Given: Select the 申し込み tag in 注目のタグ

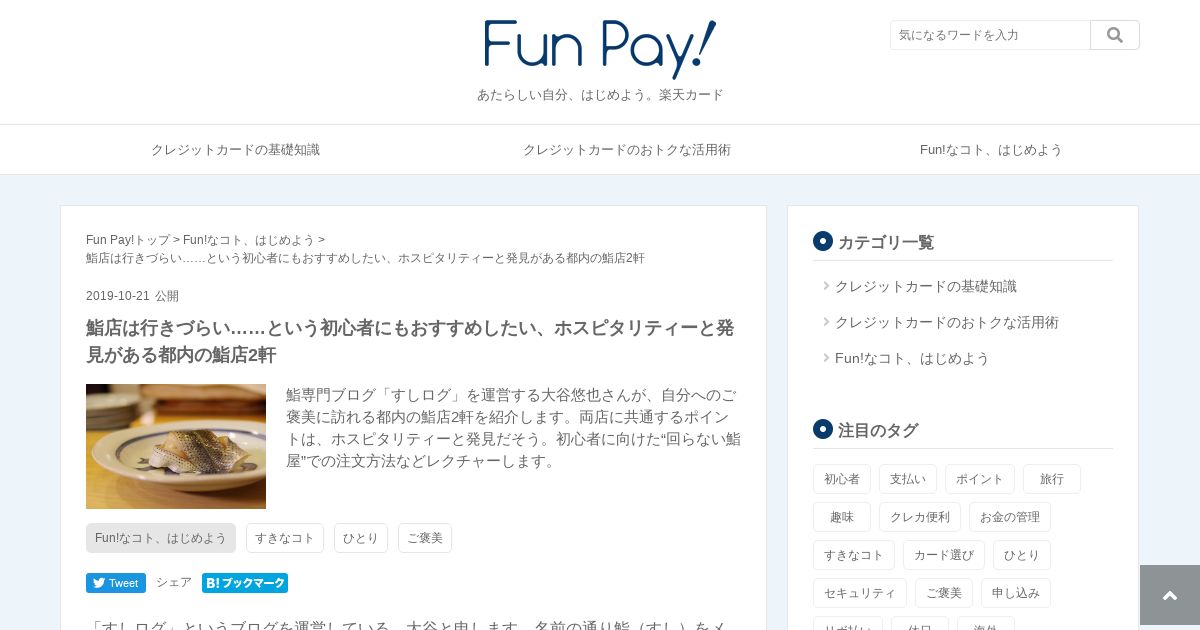Looking at the screenshot, I should click(x=1016, y=593).
